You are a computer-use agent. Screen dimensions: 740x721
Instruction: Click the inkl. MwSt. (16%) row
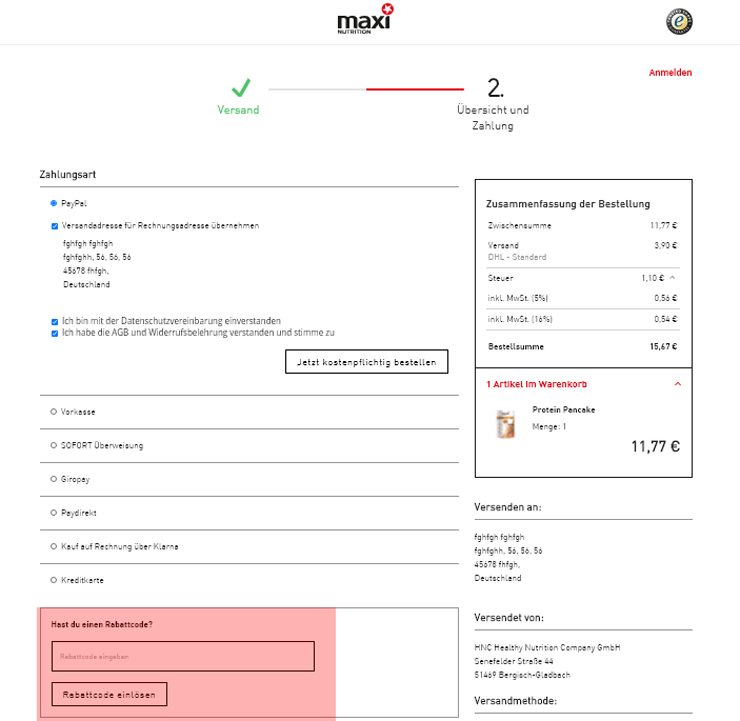(x=583, y=319)
